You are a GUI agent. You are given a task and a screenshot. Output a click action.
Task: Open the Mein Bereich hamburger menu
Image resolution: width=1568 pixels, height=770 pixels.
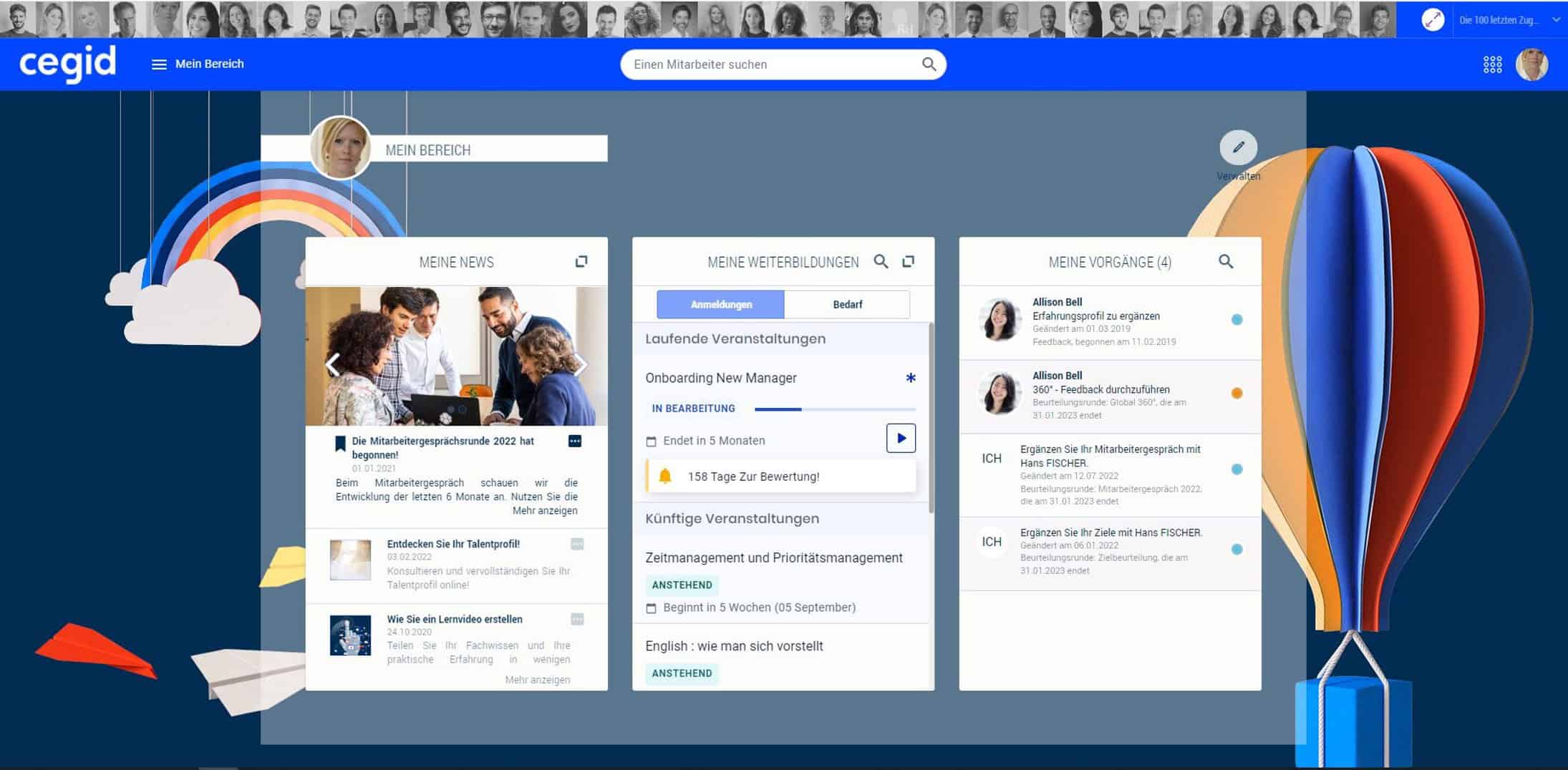coord(159,64)
